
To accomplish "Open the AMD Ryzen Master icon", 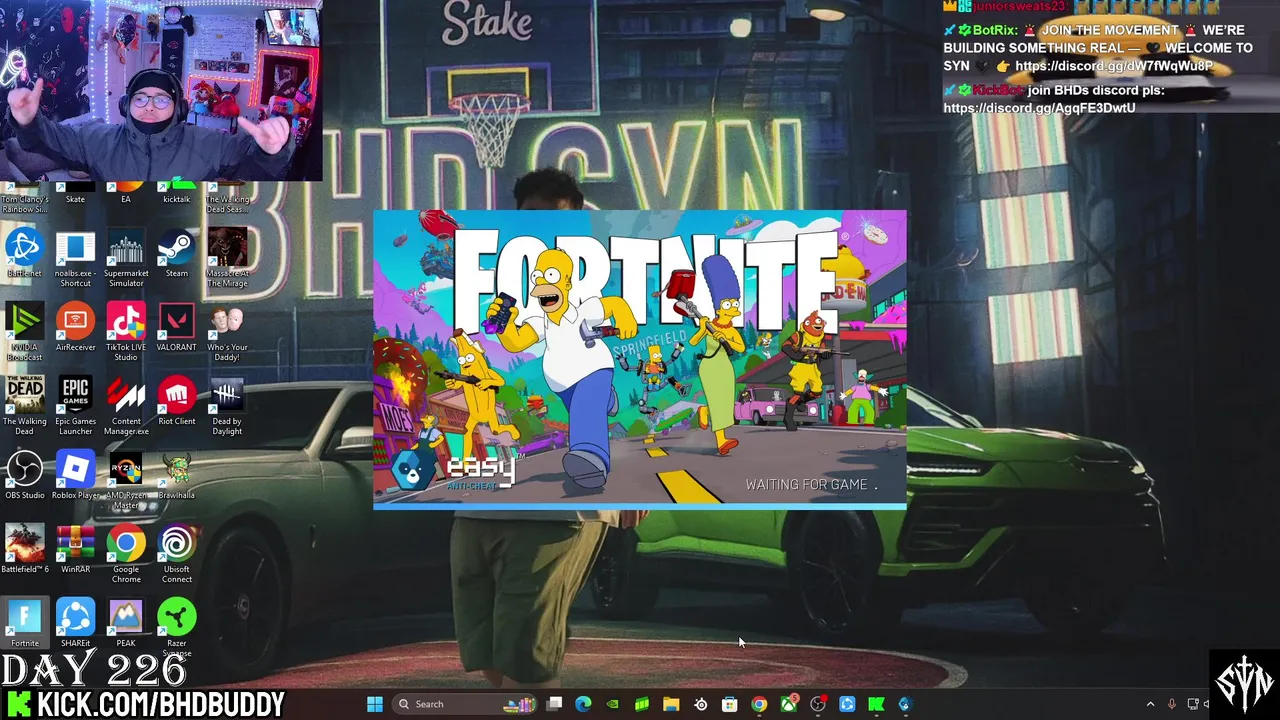I will click(x=126, y=480).
